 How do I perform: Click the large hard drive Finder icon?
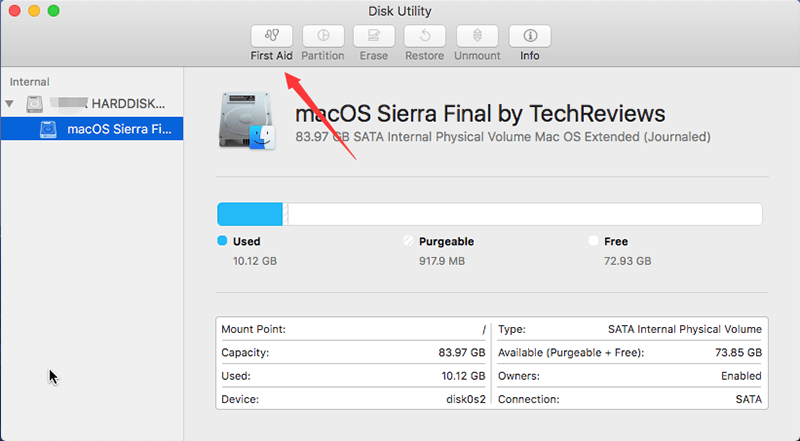248,121
